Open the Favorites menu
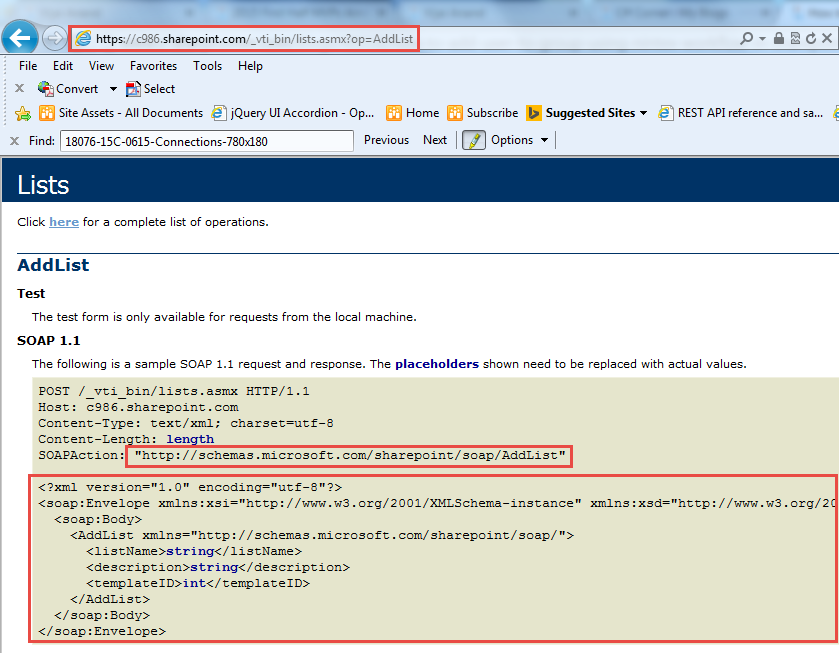 154,66
